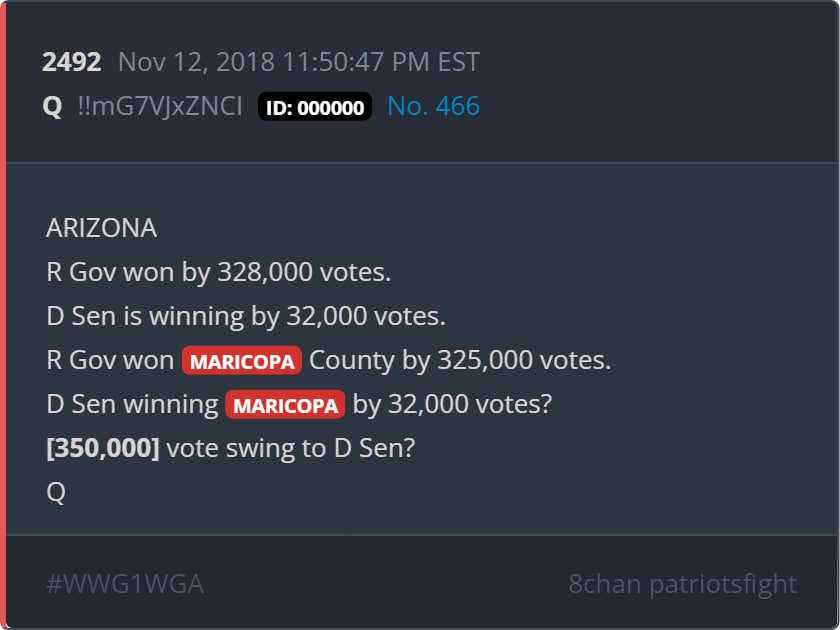Viewport: 840px width, 630px height.
Task: Click the line about 328,000 votes
Action: tap(219, 272)
